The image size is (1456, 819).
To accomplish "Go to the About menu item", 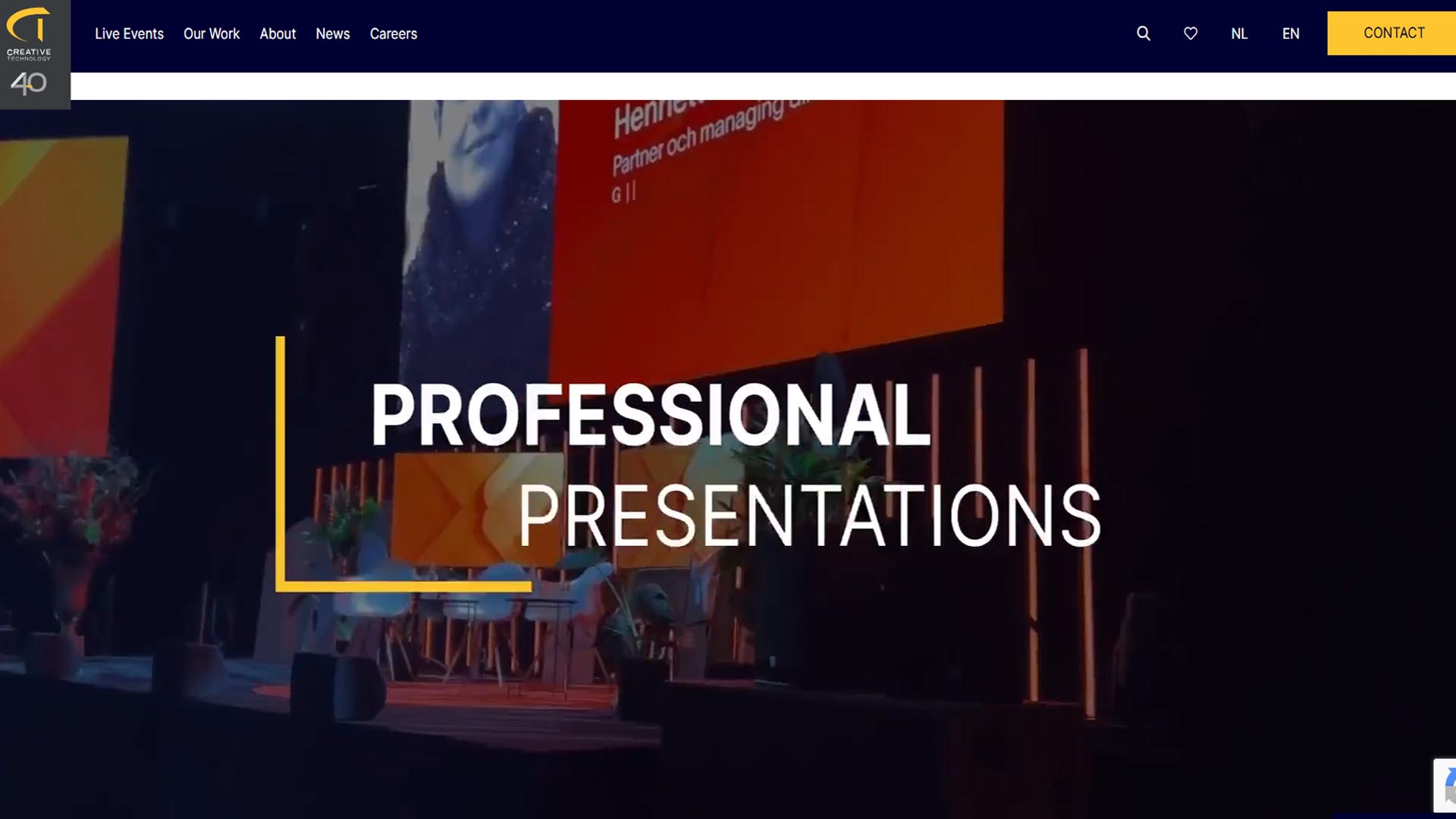I will (x=278, y=33).
